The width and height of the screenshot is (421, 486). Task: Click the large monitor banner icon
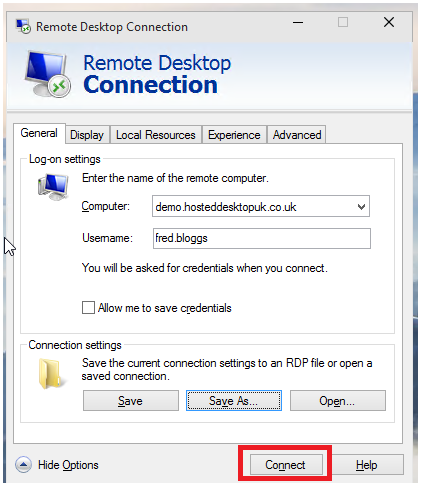pos(48,74)
